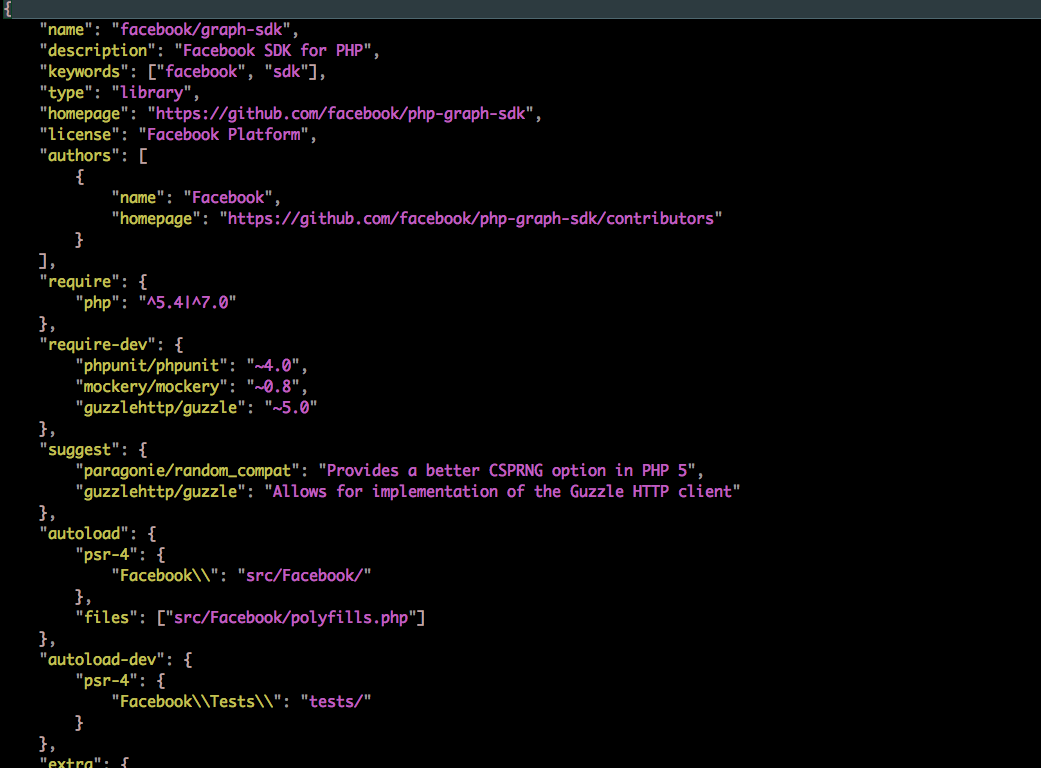This screenshot has height=768, width=1041.
Task: Click the "~4.0" version value
Action: (273, 366)
